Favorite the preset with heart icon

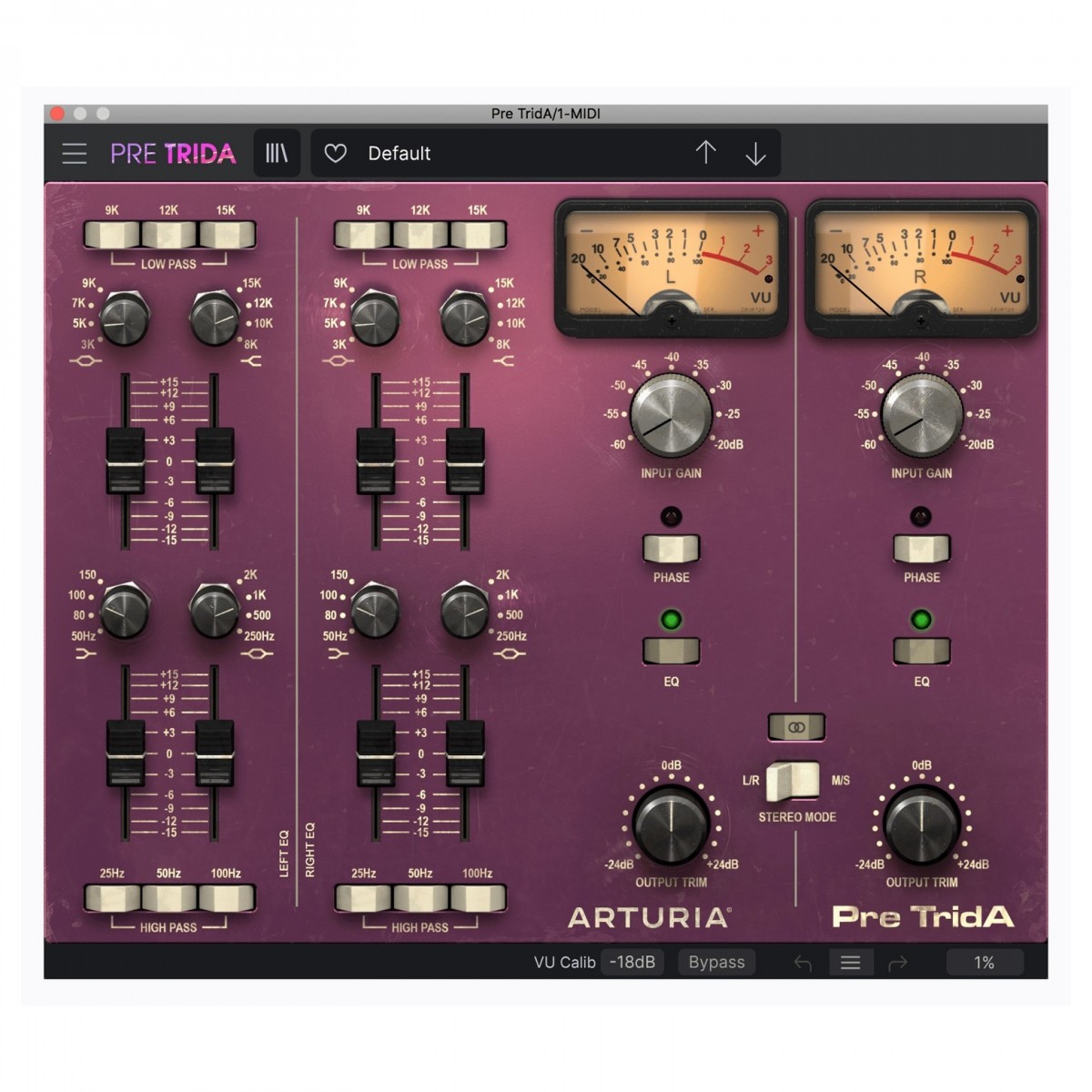coord(336,154)
